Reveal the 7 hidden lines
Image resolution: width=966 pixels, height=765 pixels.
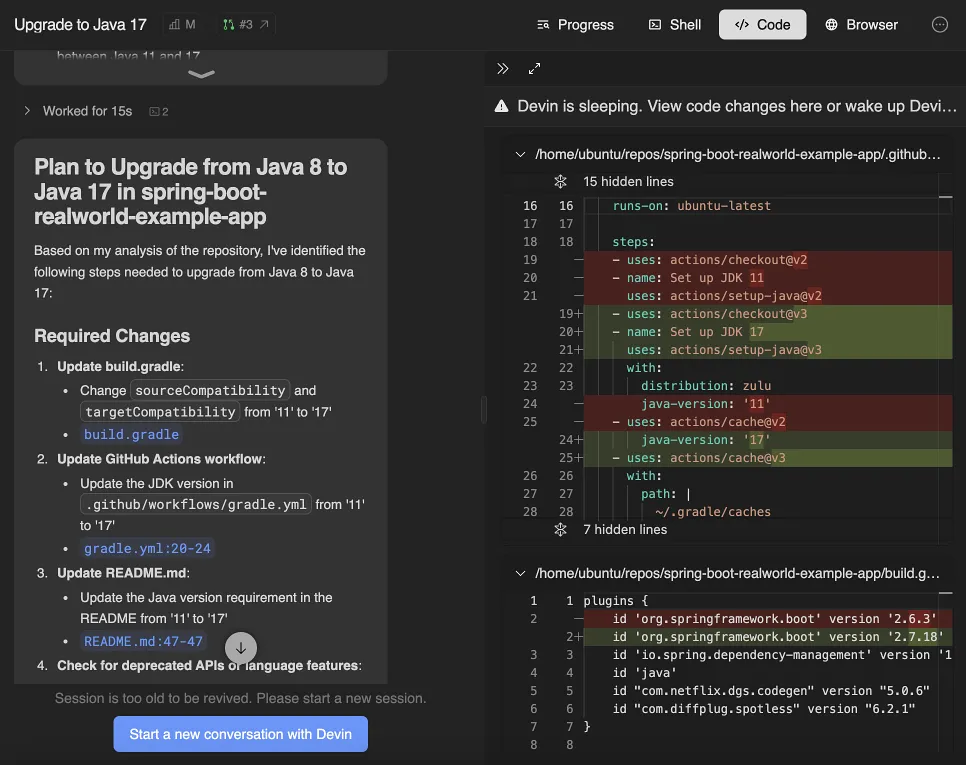625,530
